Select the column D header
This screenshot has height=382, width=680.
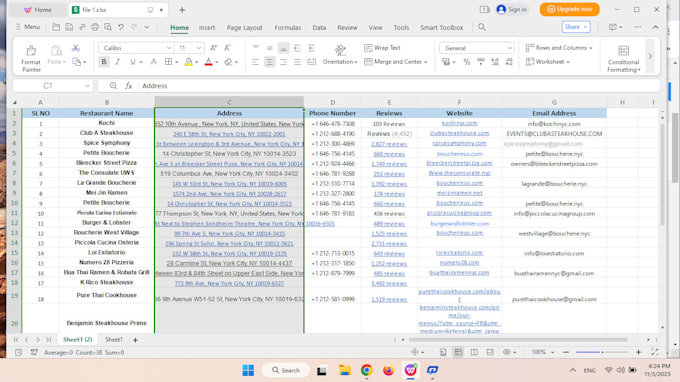(333, 102)
